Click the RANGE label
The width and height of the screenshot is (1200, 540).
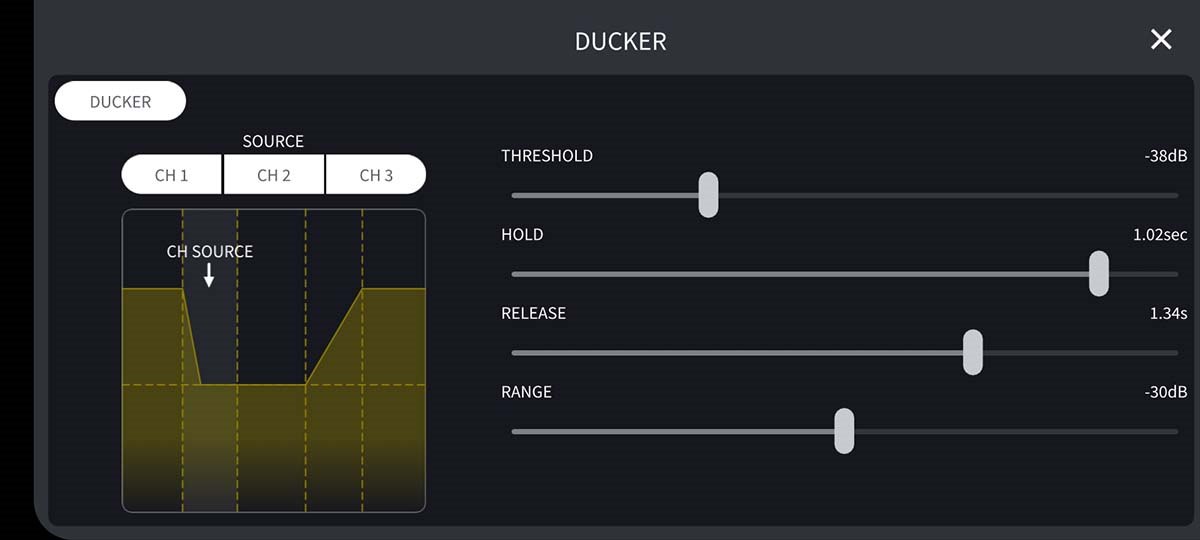tap(526, 392)
